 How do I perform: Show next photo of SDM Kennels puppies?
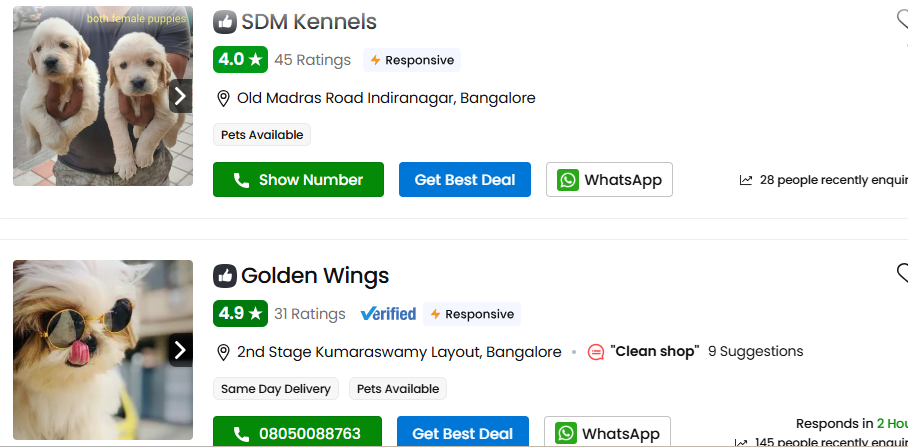180,96
